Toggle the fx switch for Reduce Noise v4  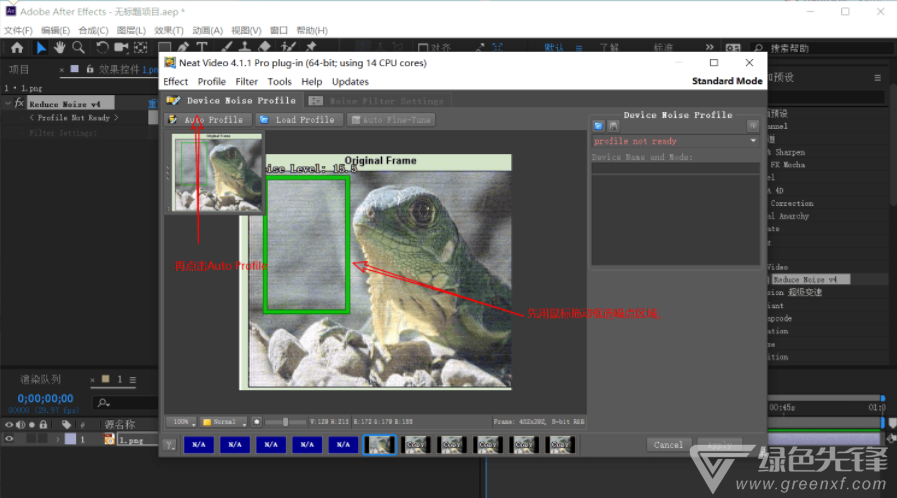(19, 103)
